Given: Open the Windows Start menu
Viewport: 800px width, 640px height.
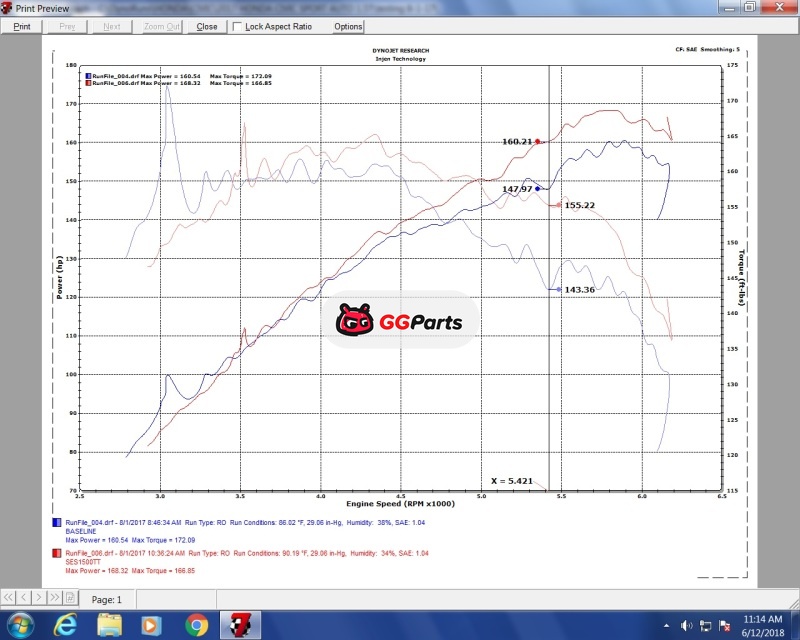Looking at the screenshot, I should (x=20, y=626).
